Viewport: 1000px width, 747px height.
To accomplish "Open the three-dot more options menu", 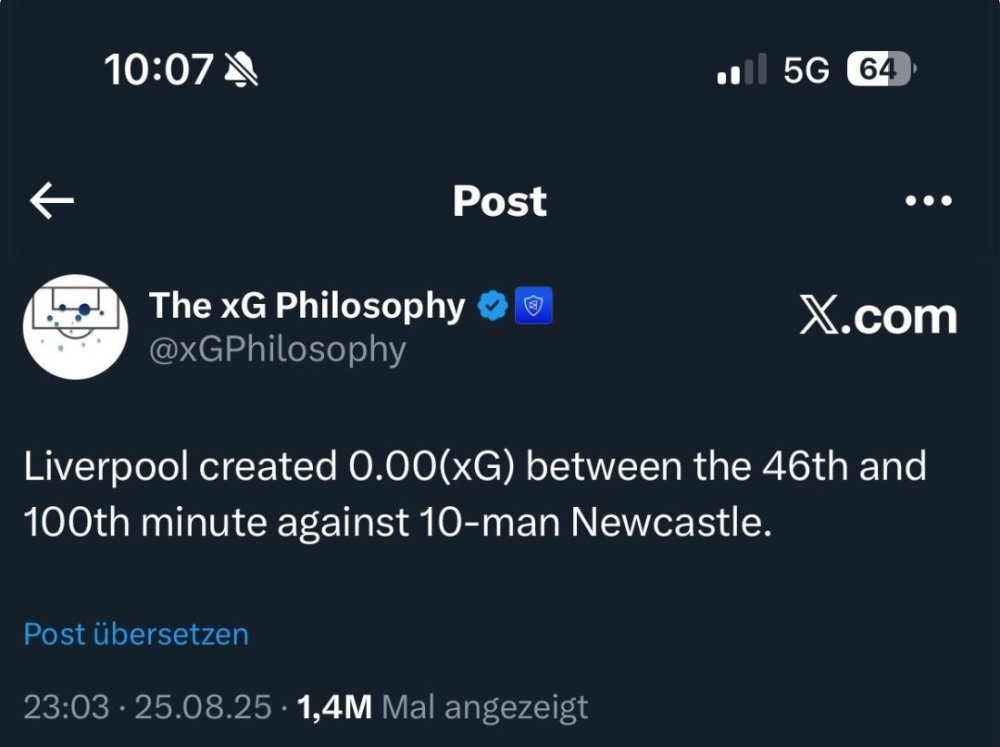I will pyautogui.click(x=928, y=201).
